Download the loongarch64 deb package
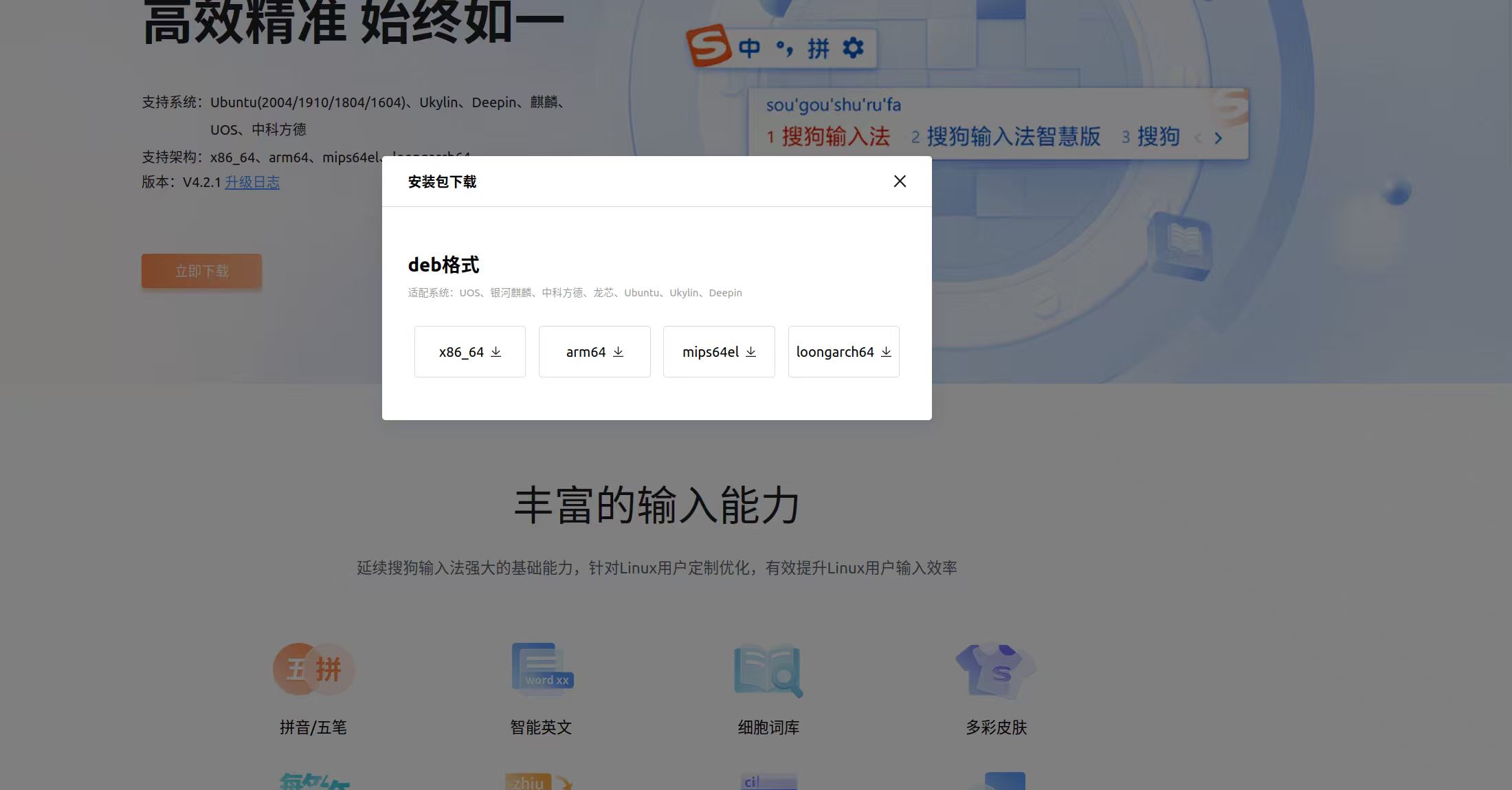The image size is (1512, 790). [844, 352]
